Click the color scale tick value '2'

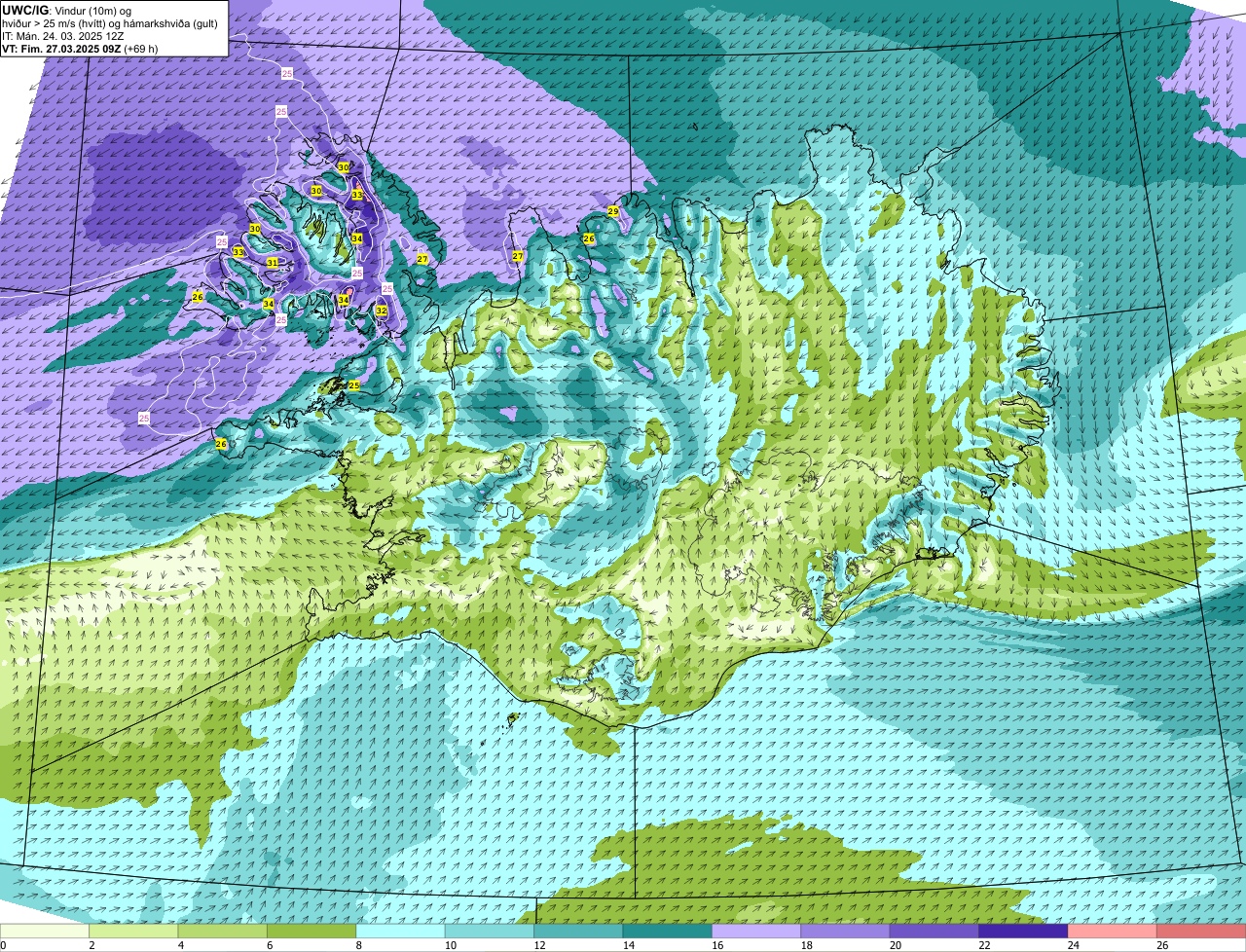(90, 944)
